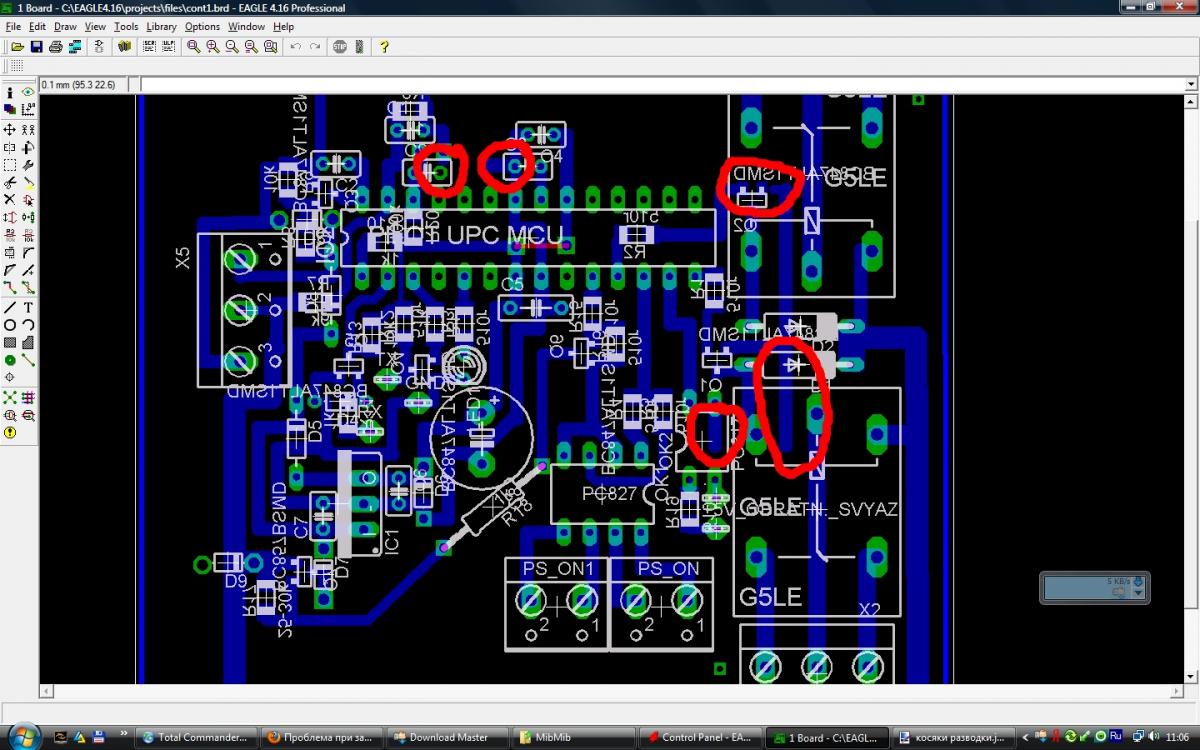Screen dimensions: 1200x750
Task: Click Zoom In magnifier icon
Action: click(213, 47)
